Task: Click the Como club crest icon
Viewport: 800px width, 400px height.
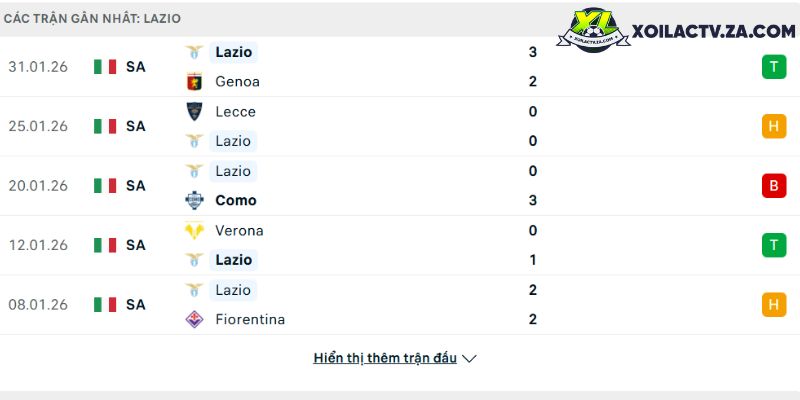Action: [x=194, y=201]
